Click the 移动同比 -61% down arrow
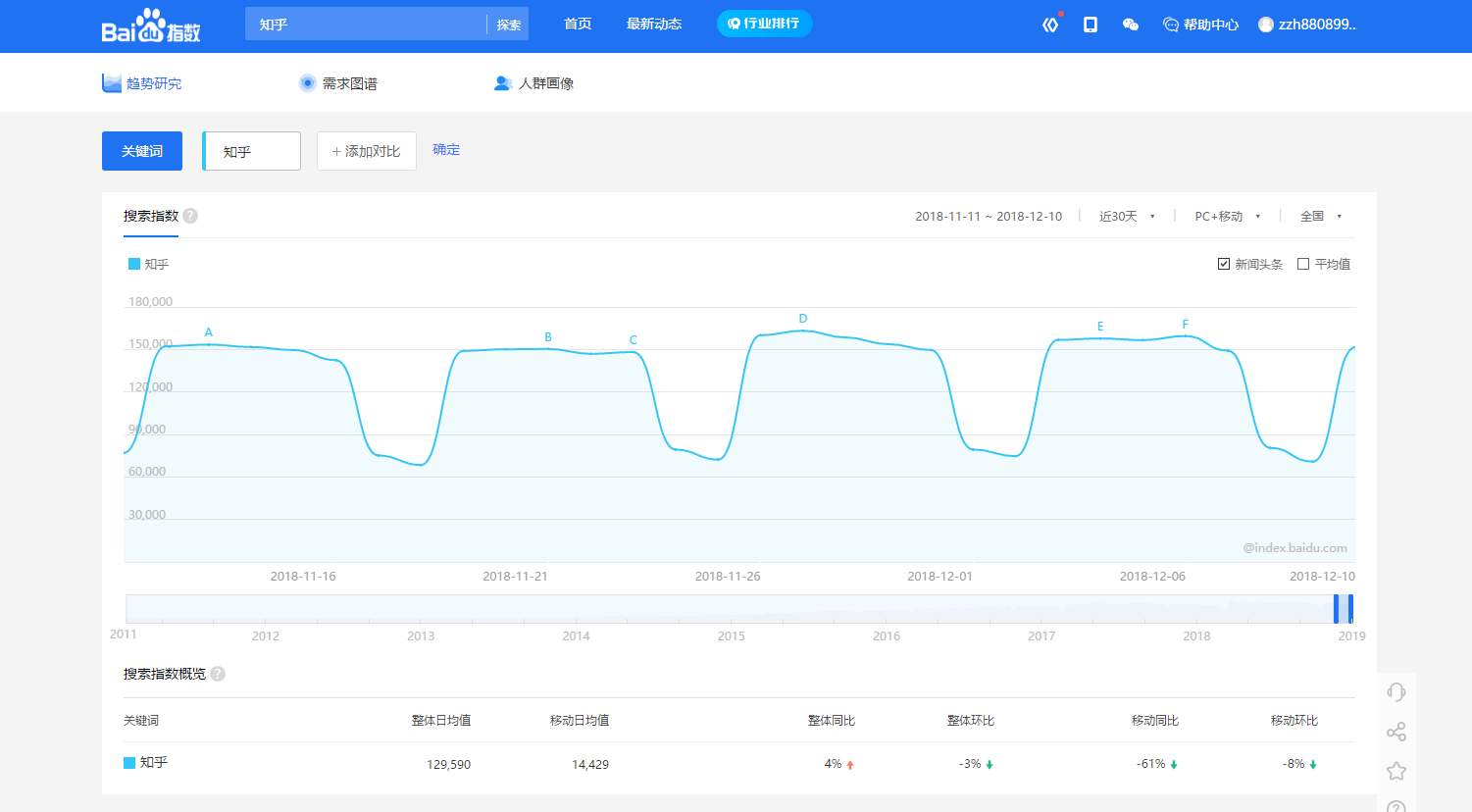The width and height of the screenshot is (1472, 812). pos(1174,765)
